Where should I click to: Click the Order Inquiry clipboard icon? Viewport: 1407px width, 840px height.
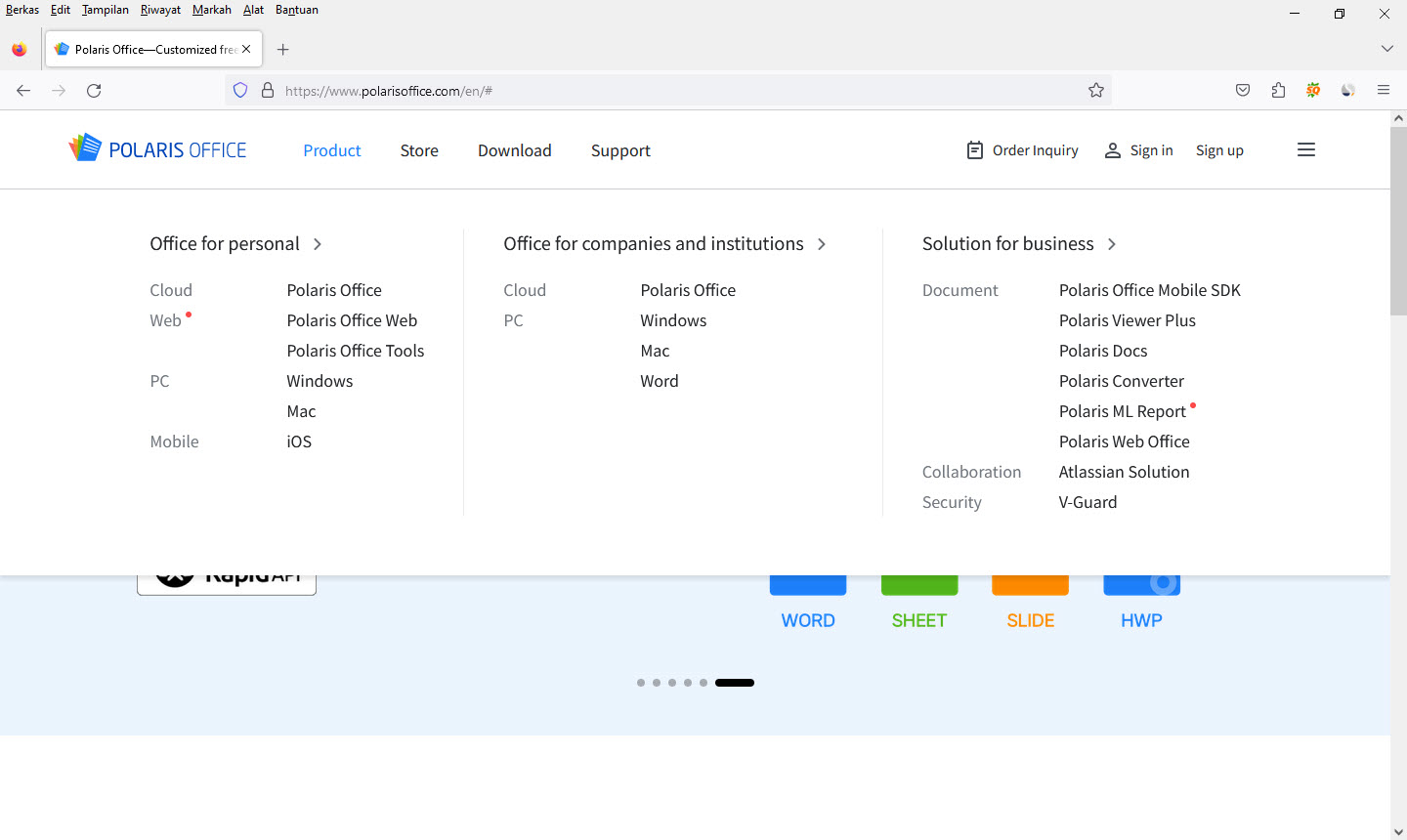coord(974,149)
